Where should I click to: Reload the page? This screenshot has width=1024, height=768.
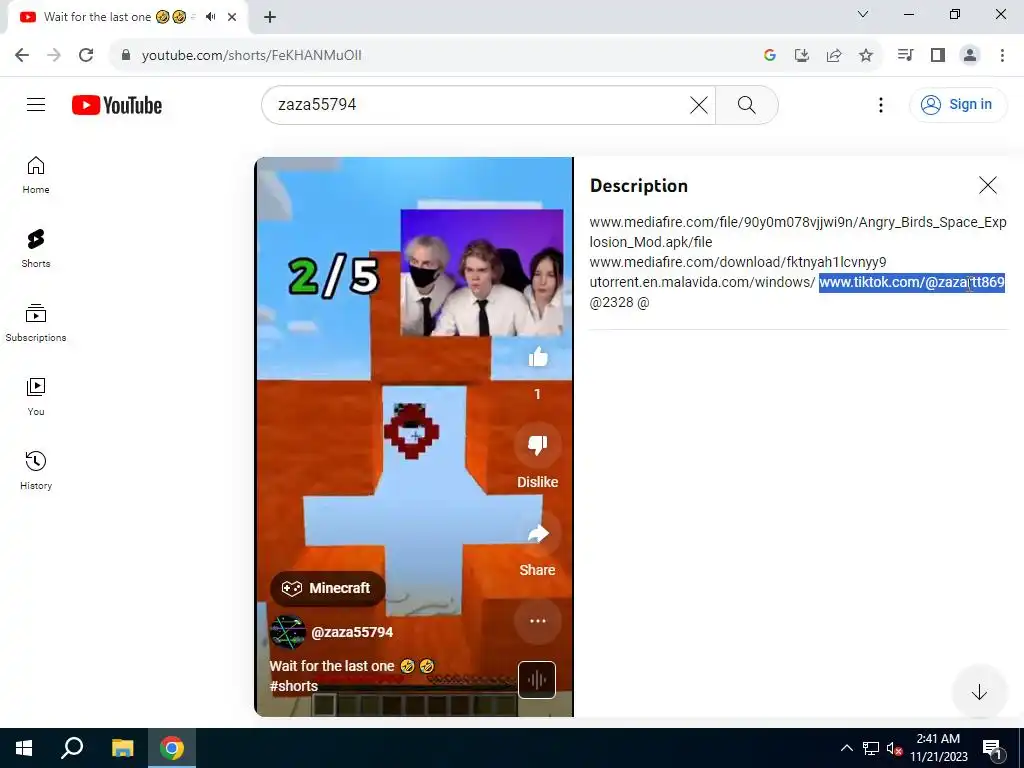pos(86,55)
